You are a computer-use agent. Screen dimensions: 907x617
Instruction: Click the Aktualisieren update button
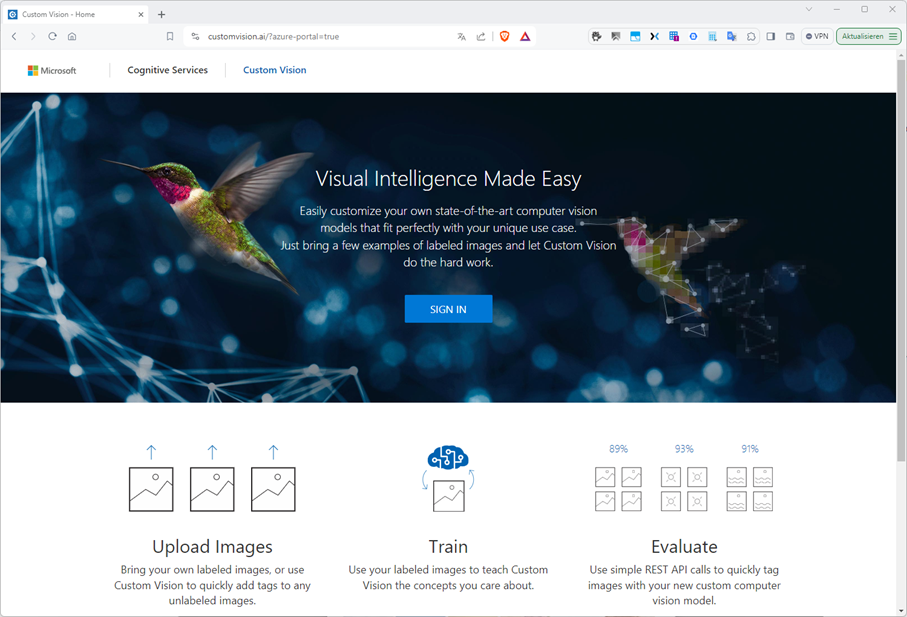[862, 36]
